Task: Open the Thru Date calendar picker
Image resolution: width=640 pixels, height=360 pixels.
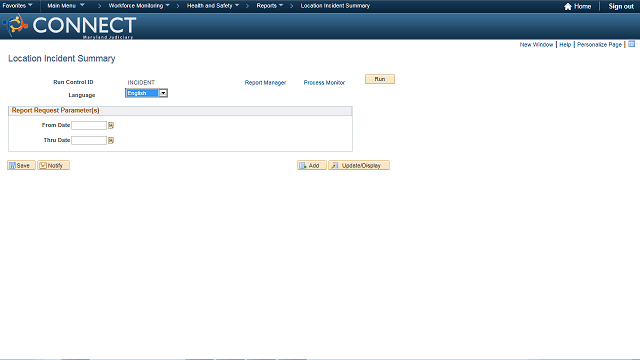Action: click(111, 140)
